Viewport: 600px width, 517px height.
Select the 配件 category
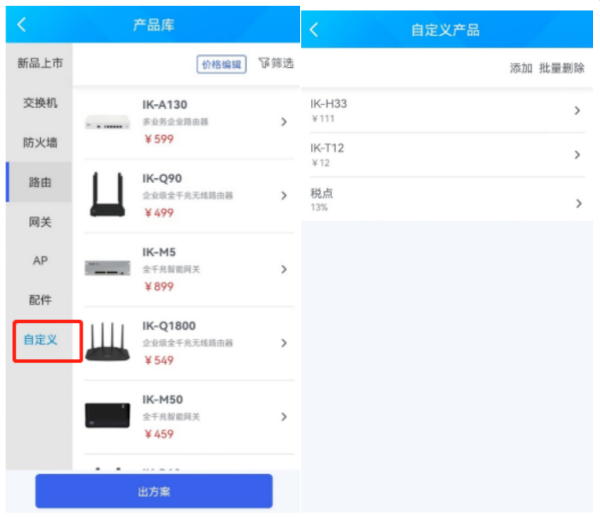pyautogui.click(x=40, y=300)
